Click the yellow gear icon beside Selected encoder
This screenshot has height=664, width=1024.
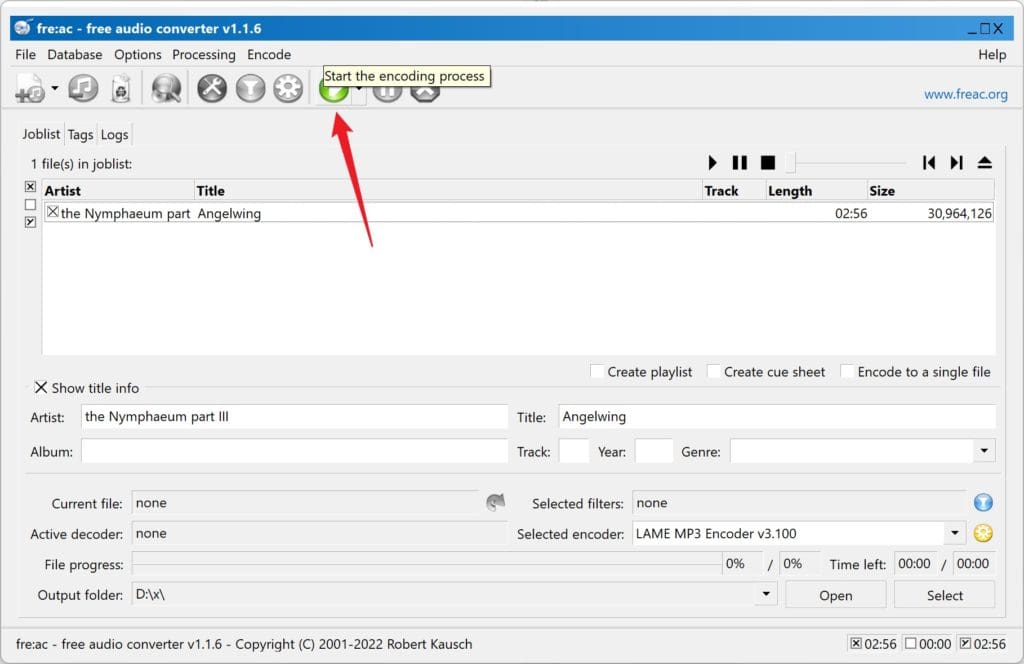click(x=983, y=533)
